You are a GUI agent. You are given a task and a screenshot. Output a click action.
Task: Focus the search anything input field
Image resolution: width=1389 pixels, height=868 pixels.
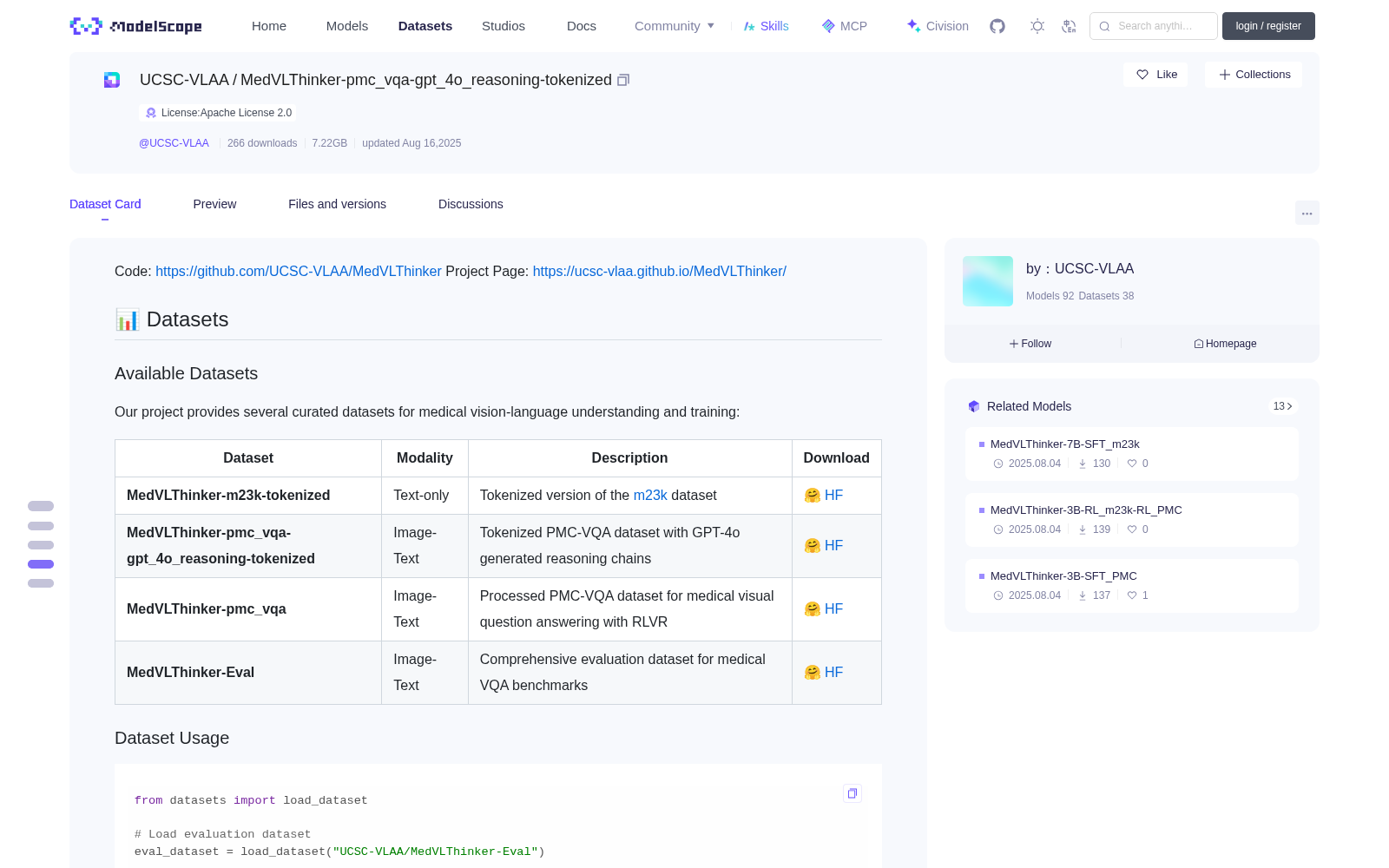coord(1154,26)
